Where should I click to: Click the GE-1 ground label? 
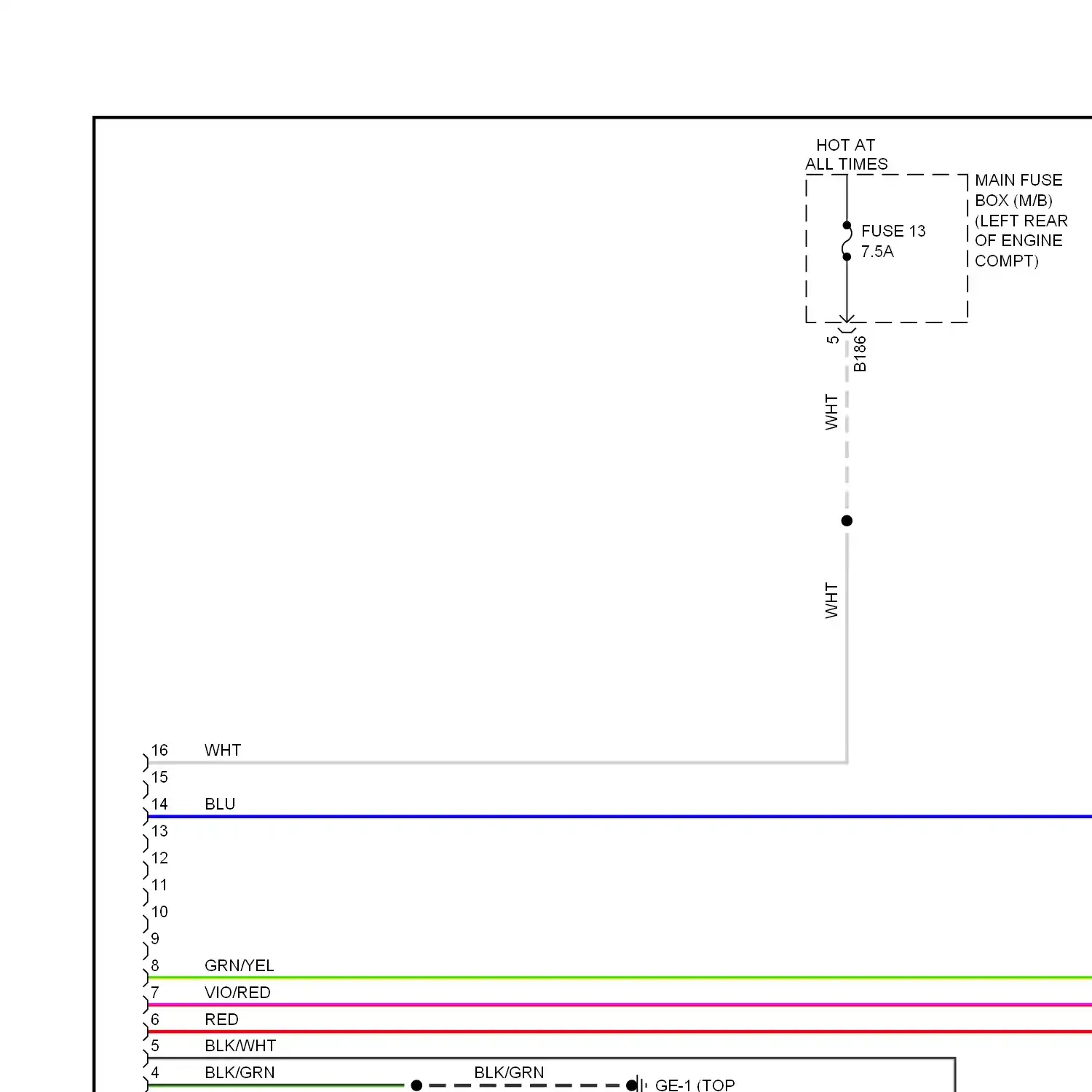coord(695,1085)
